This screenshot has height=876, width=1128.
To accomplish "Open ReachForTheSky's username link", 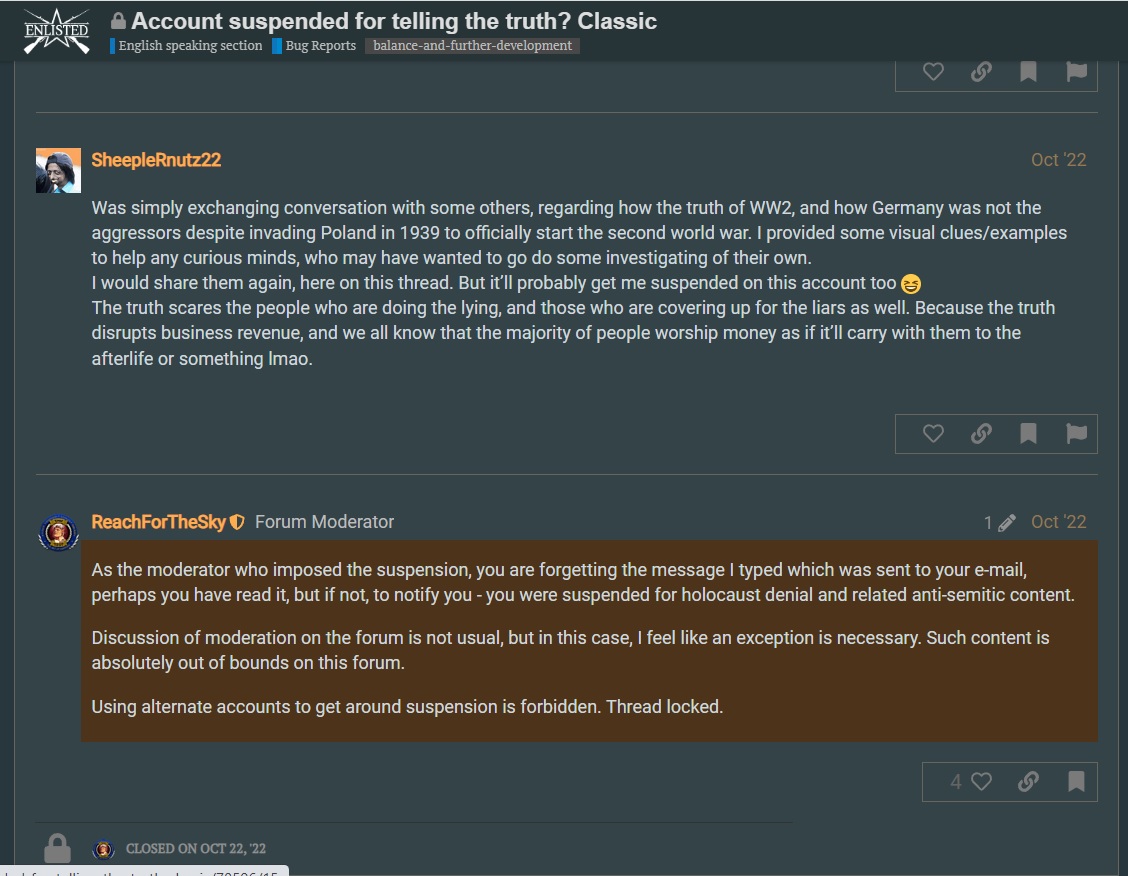I will [x=158, y=522].
